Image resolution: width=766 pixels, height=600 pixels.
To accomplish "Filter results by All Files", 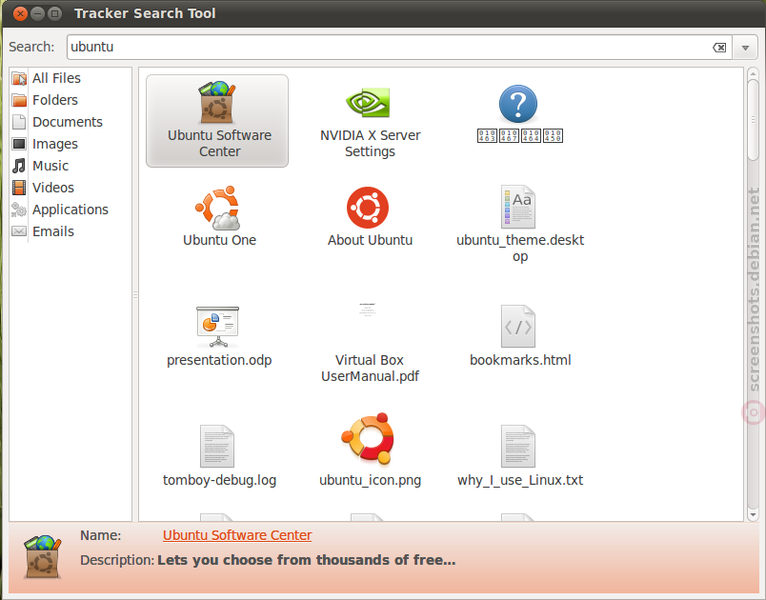I will (56, 78).
